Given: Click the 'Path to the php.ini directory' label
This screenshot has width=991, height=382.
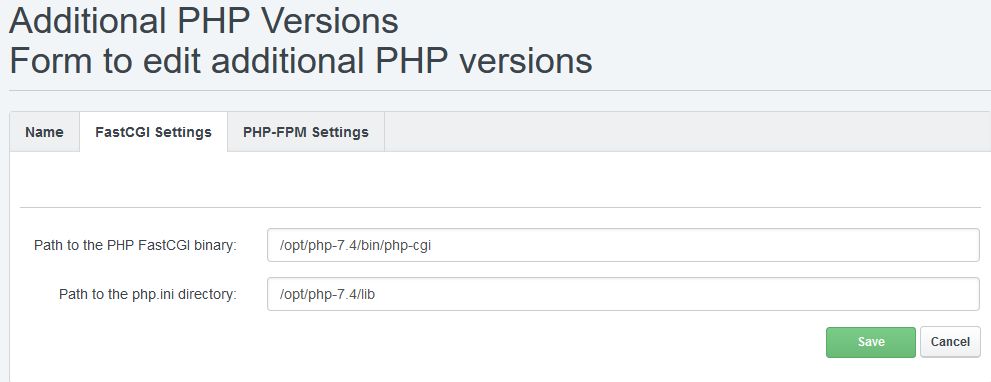Looking at the screenshot, I should tap(148, 294).
